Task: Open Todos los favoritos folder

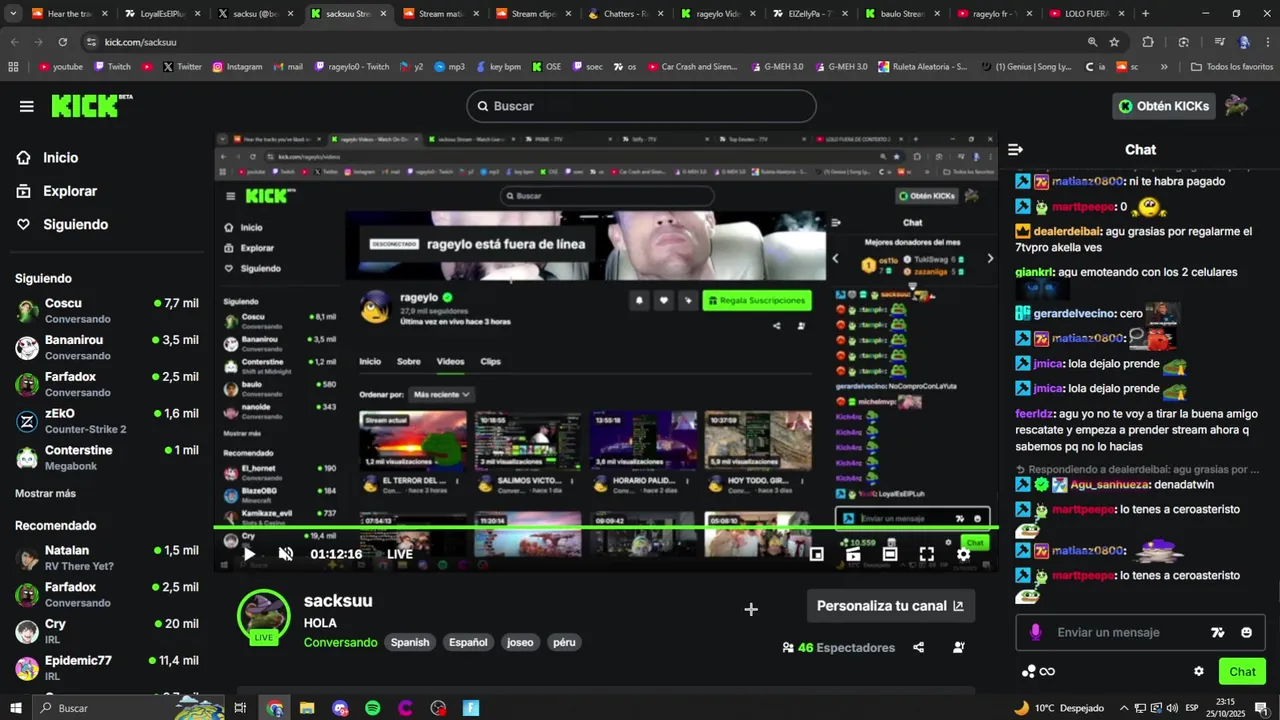Action: (x=1232, y=67)
